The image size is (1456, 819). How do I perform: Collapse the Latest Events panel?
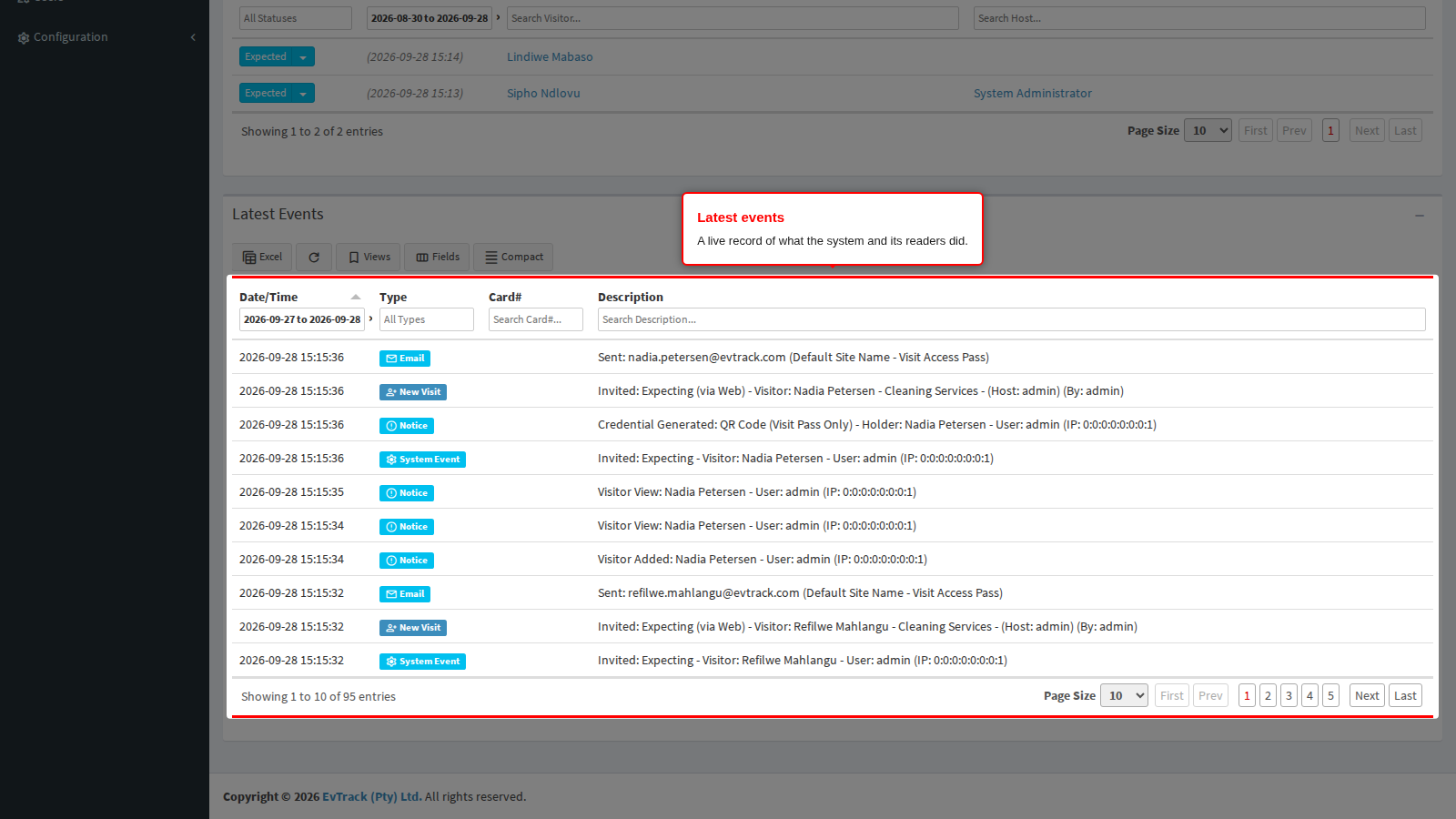click(x=1420, y=216)
